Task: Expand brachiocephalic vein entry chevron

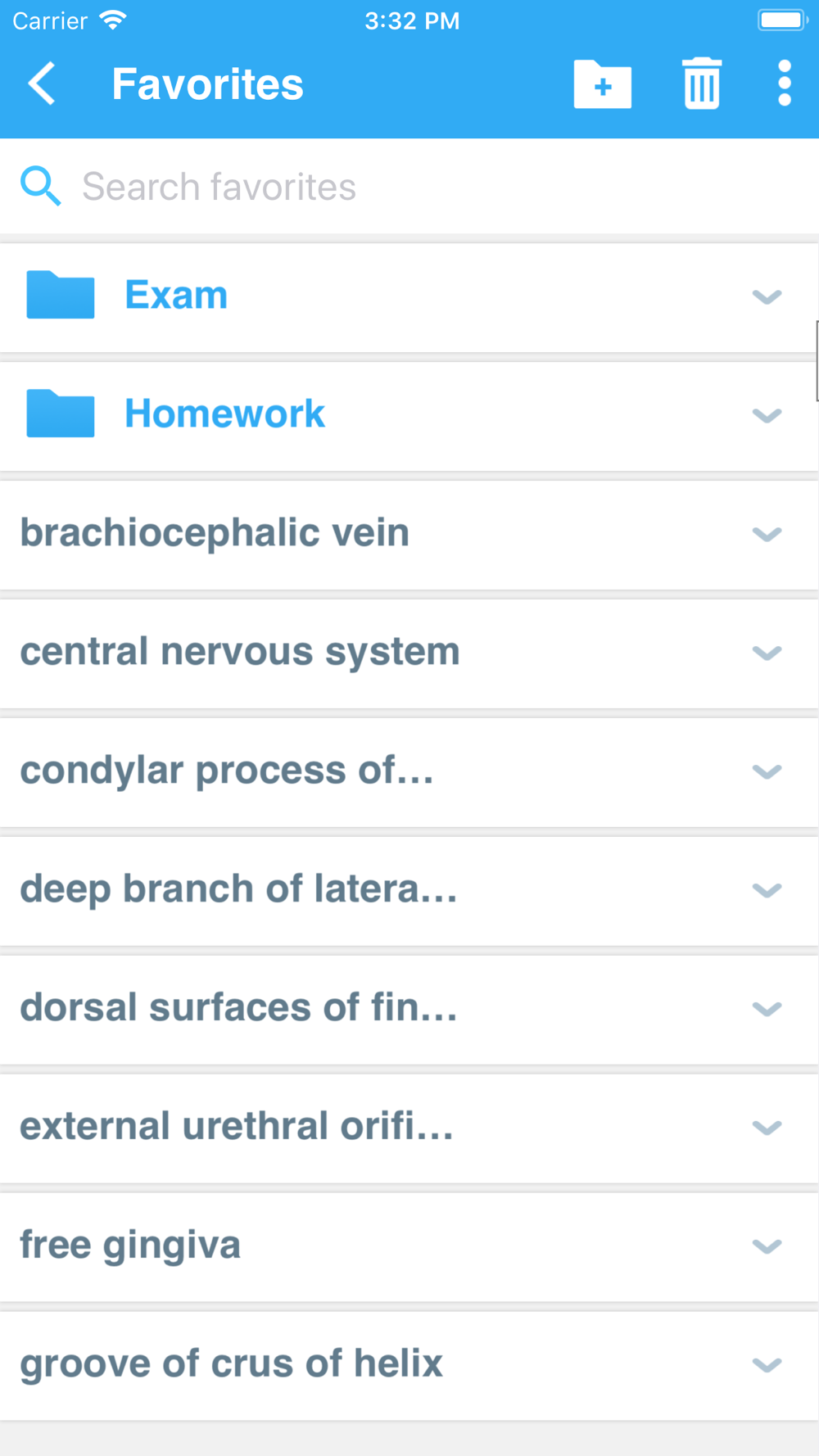Action: coord(767,534)
